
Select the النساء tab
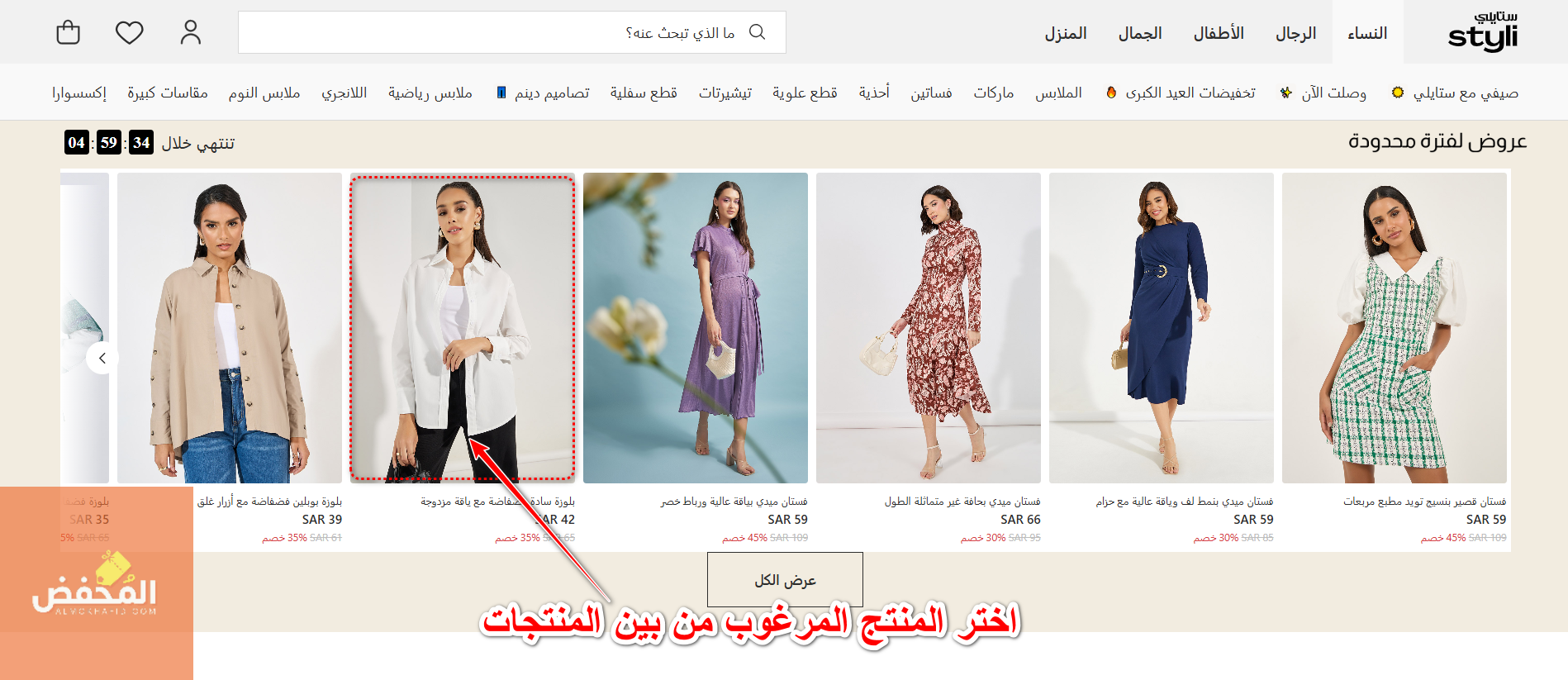[x=1367, y=33]
